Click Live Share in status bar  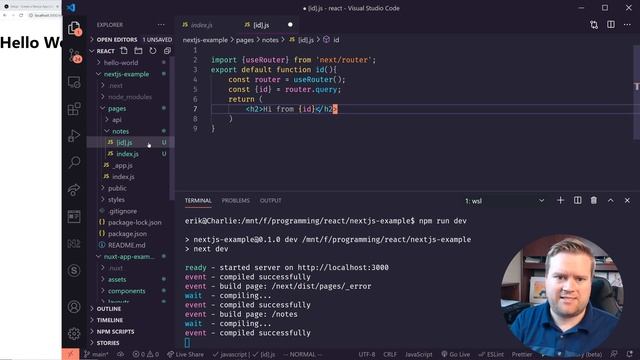tap(185, 354)
